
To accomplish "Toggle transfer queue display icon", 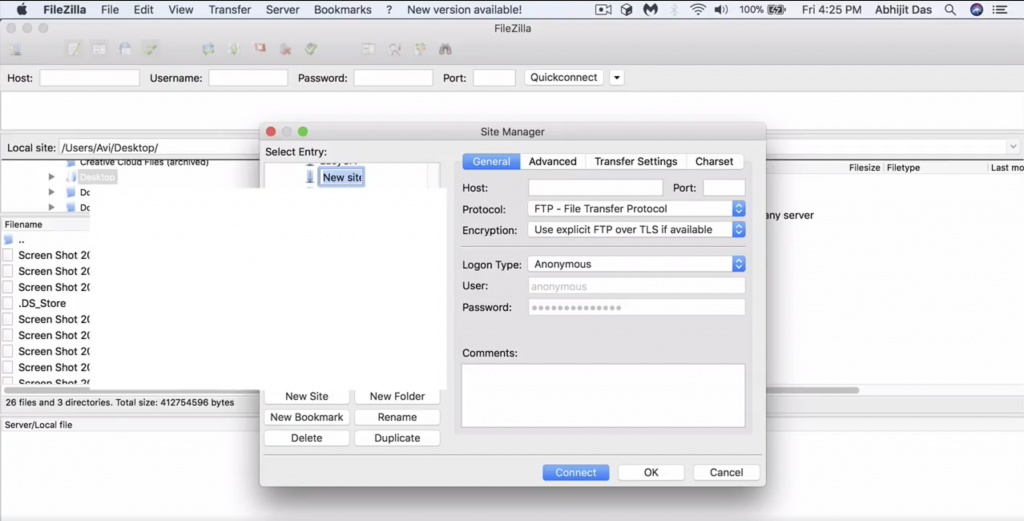I will pos(150,50).
